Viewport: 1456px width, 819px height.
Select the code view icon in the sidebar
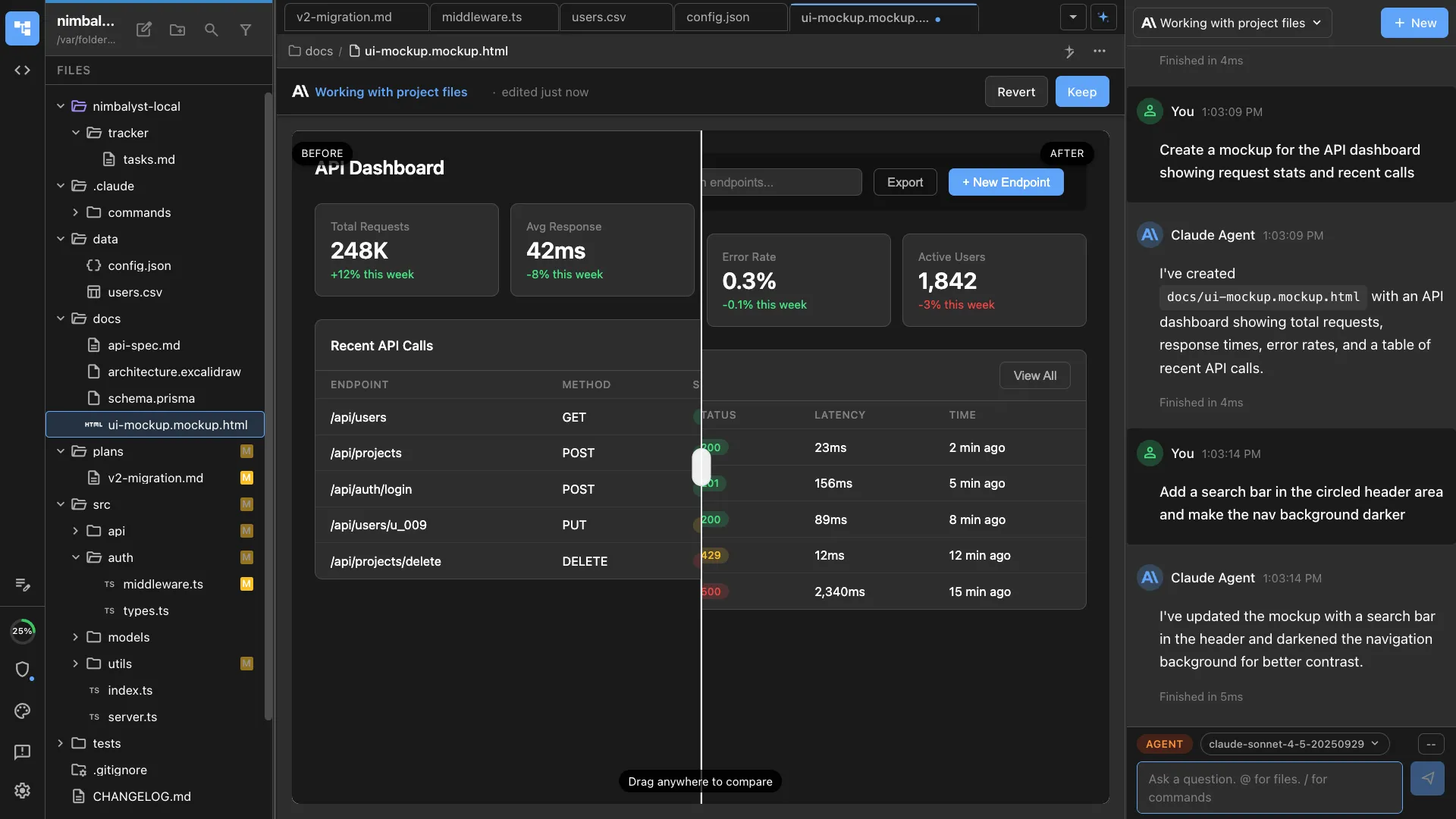pos(22,71)
